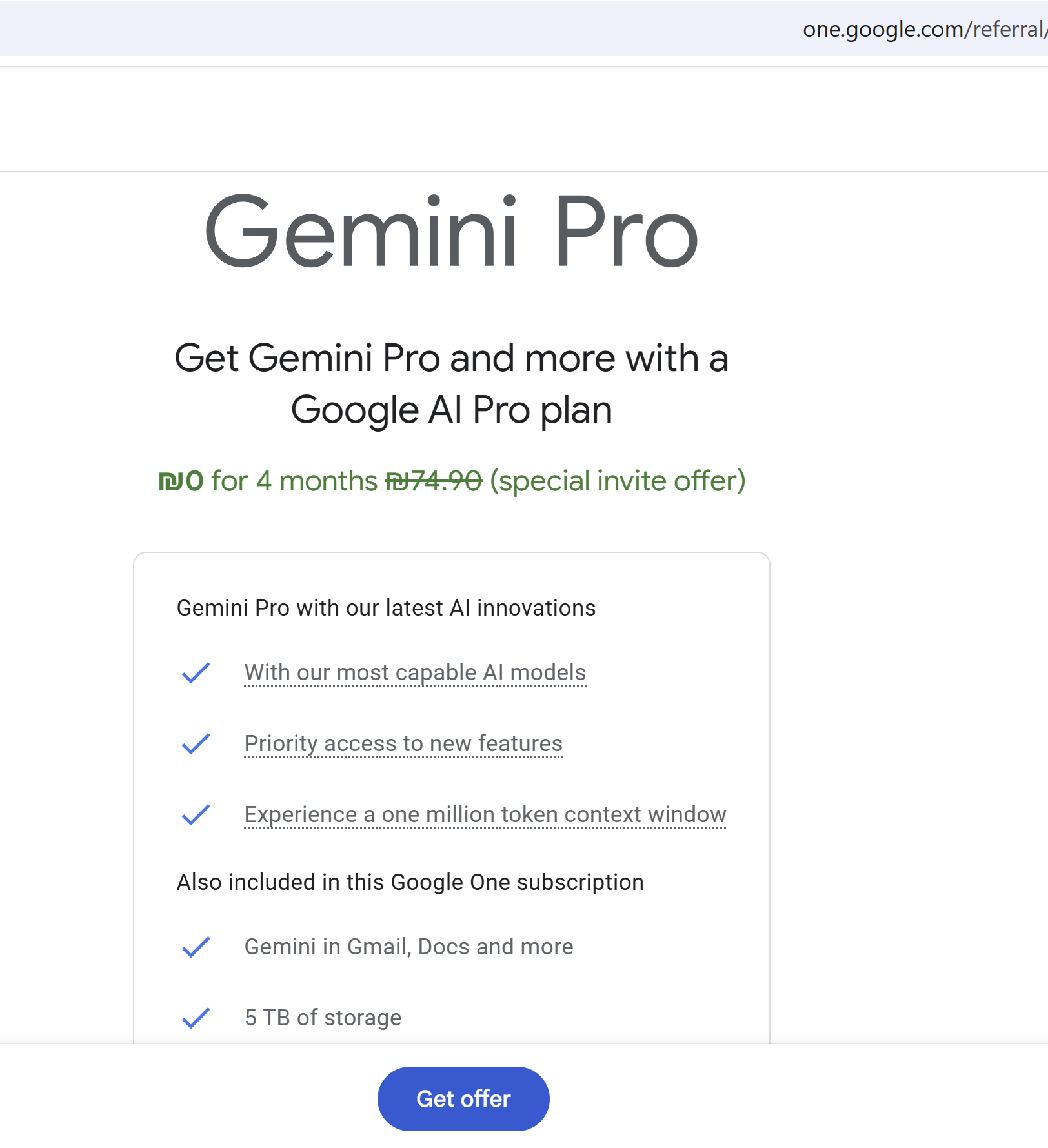Click 'Gemini Pro with our latest AI innovations'

(386, 609)
